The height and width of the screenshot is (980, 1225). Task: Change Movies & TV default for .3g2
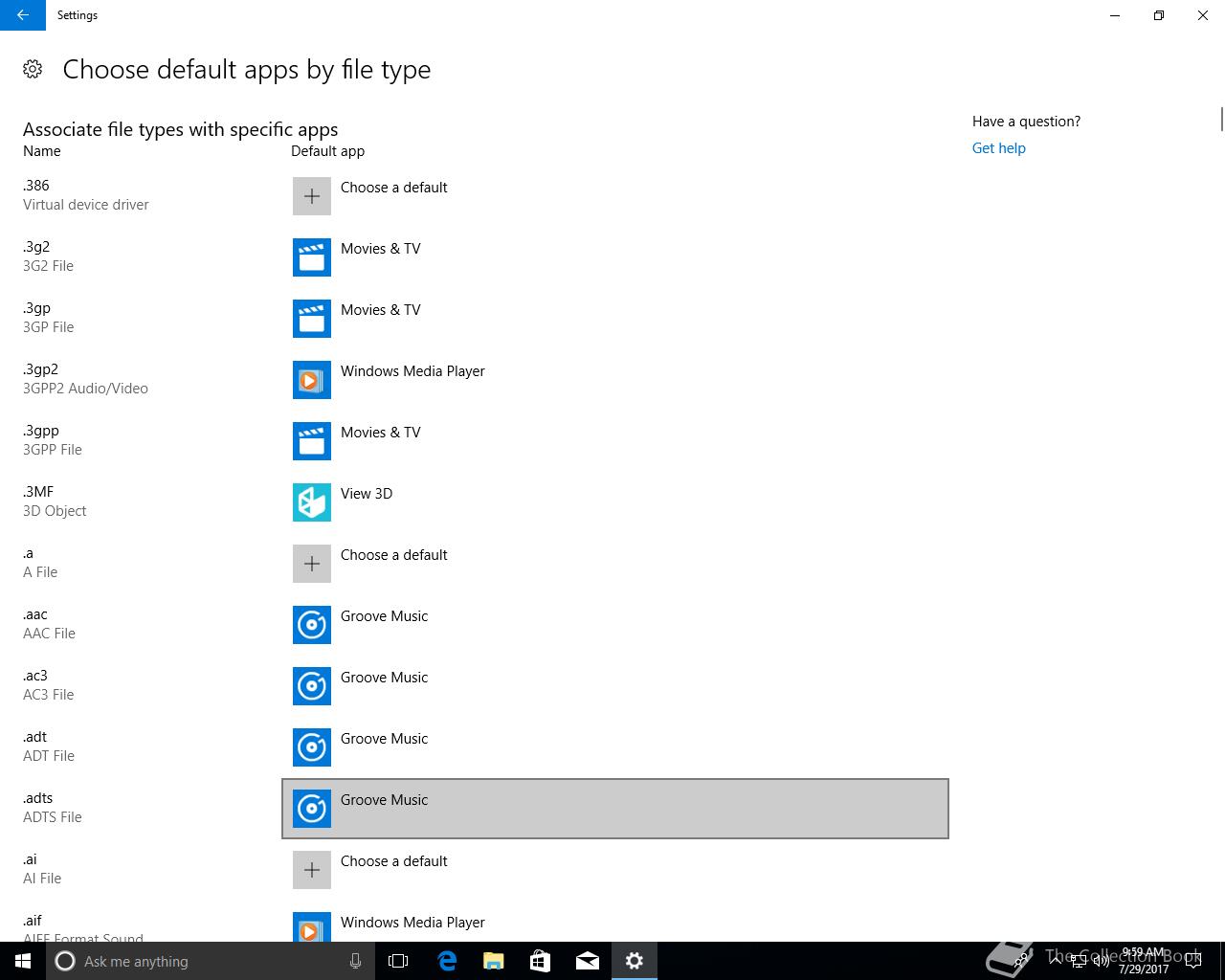[615, 257]
